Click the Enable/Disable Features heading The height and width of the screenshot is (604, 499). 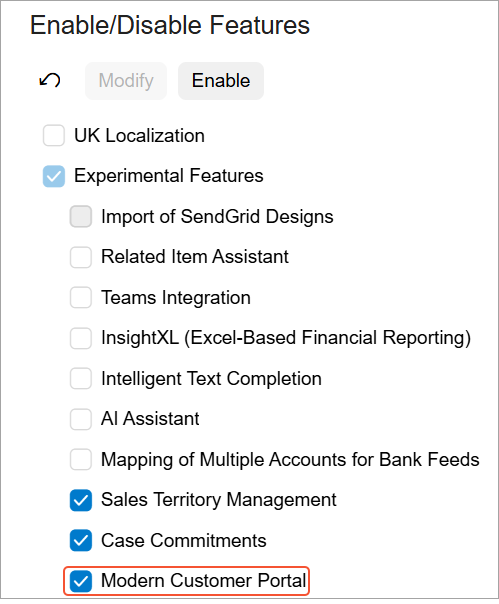170,25
